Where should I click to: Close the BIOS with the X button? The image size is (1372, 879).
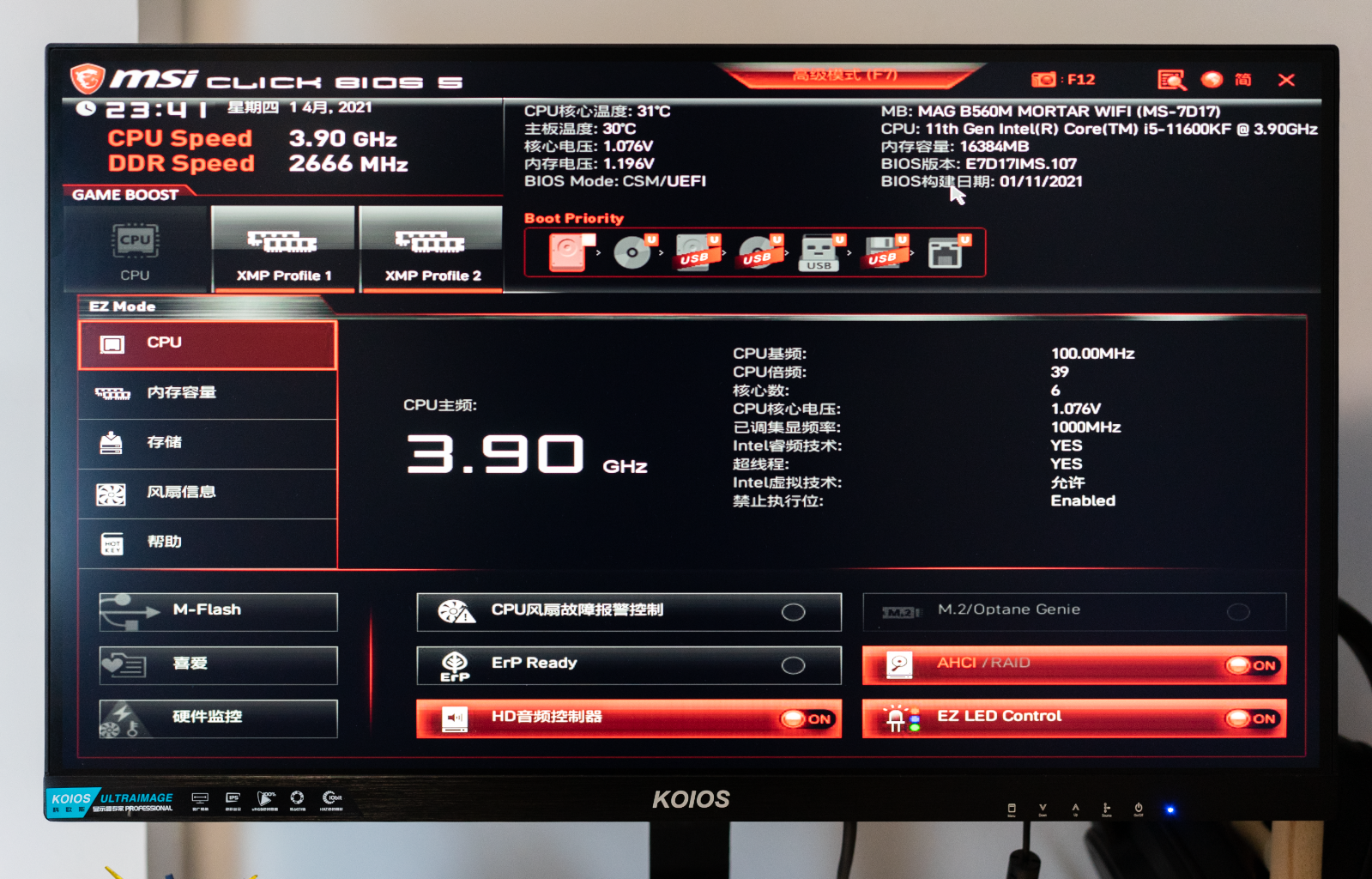pos(1286,80)
